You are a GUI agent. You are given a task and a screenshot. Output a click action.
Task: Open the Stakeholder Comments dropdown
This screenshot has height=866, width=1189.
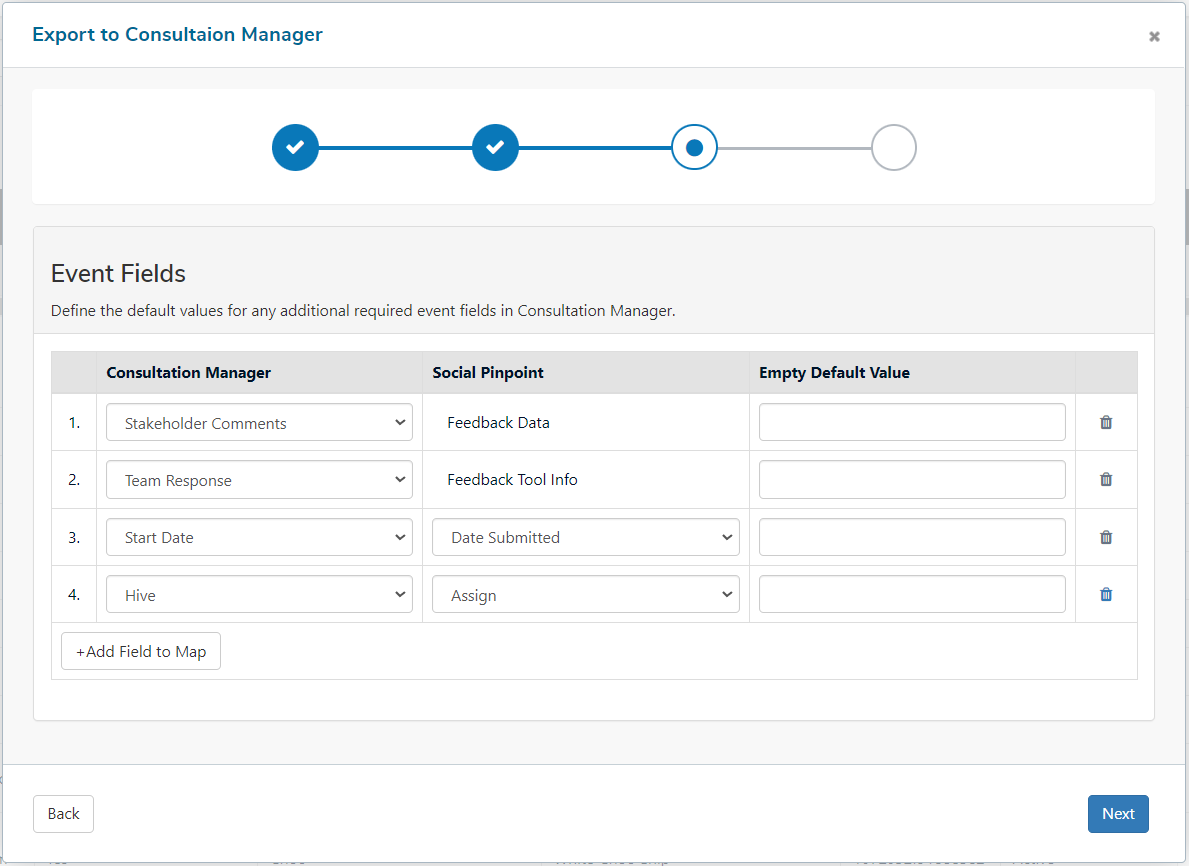tap(259, 422)
